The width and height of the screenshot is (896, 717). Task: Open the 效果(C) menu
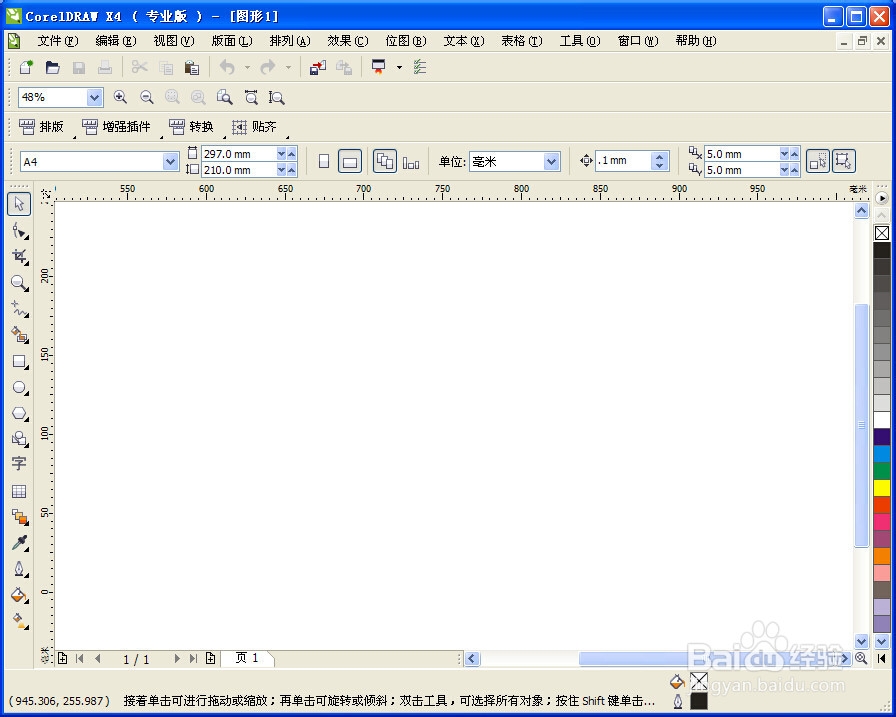click(x=347, y=41)
